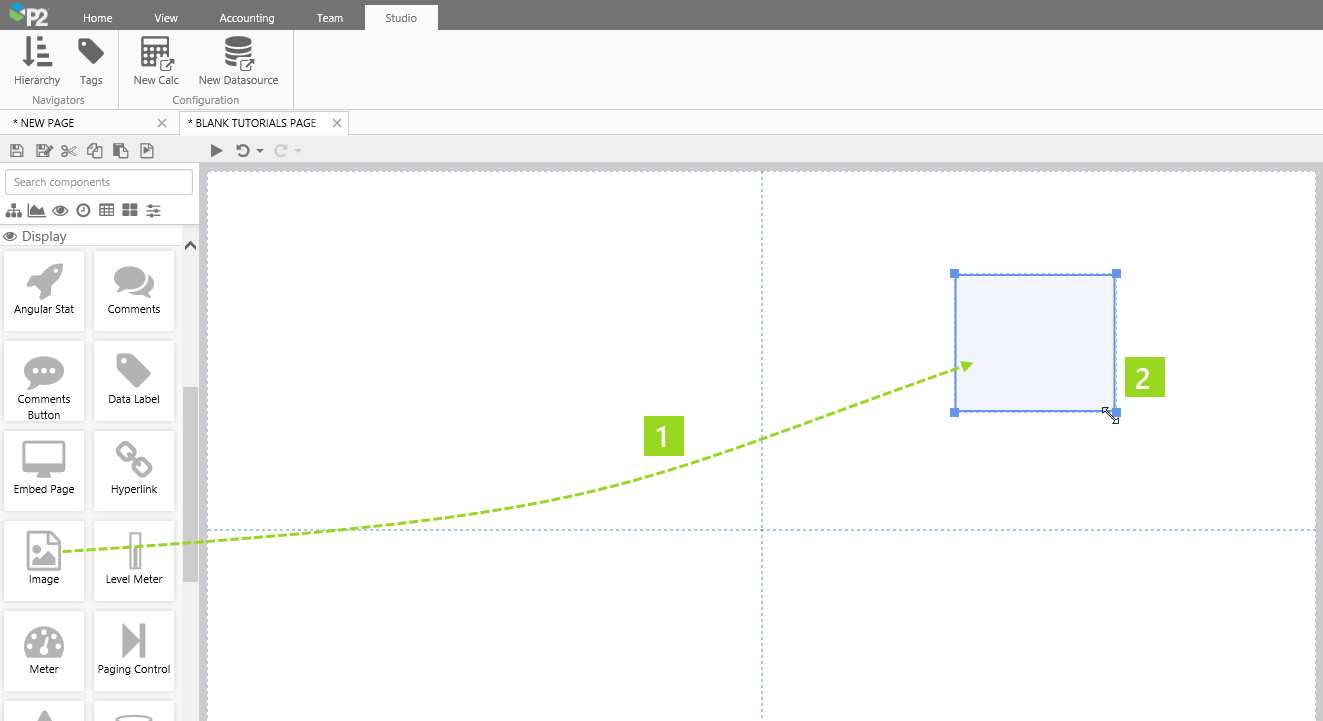Select the Meter component
The width and height of the screenshot is (1323, 721).
(44, 651)
